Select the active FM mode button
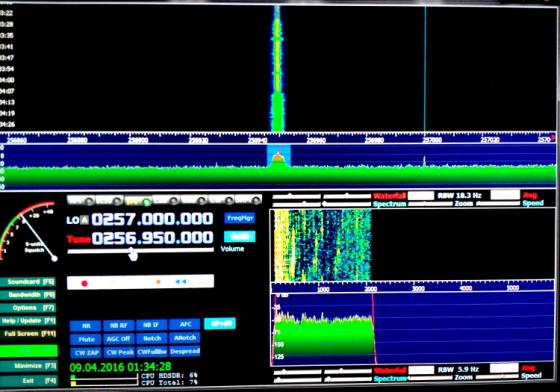This screenshot has height=392, width=560. point(138,201)
